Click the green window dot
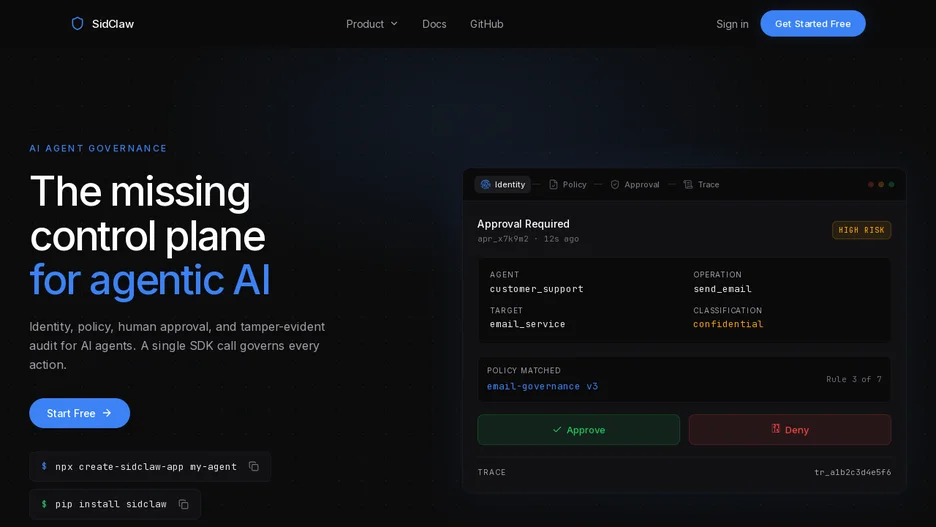Viewport: 936px width, 527px height. coord(891,184)
